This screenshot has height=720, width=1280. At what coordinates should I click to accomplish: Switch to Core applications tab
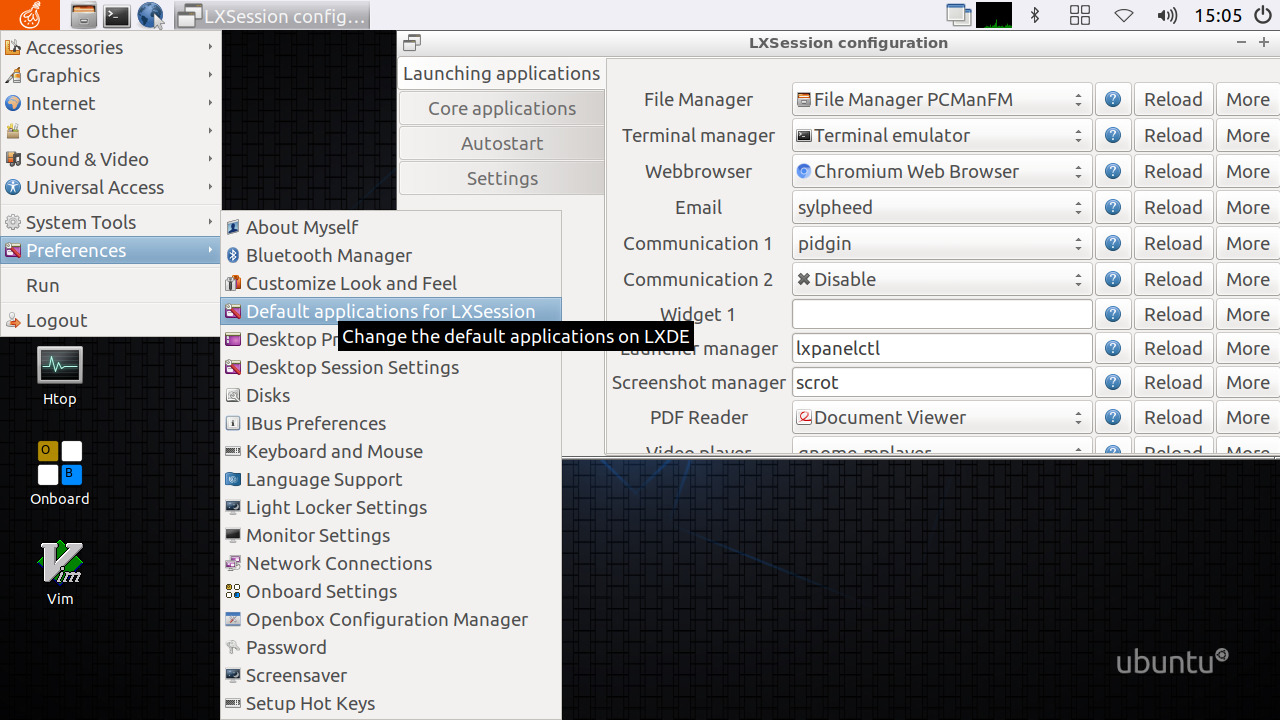click(x=502, y=109)
